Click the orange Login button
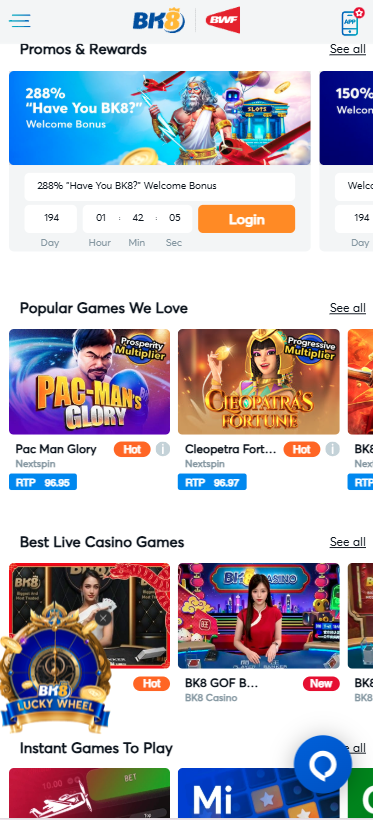373x820 pixels. (x=246, y=219)
